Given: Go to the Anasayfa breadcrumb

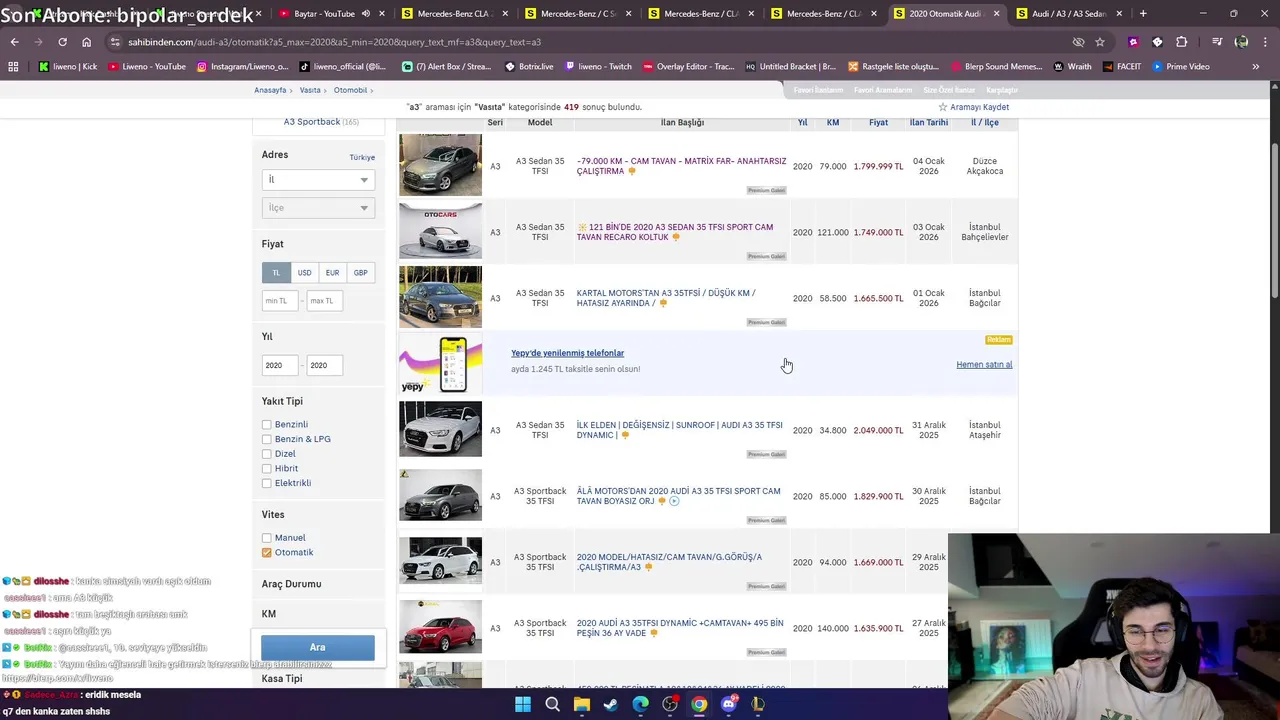Looking at the screenshot, I should [x=270, y=90].
